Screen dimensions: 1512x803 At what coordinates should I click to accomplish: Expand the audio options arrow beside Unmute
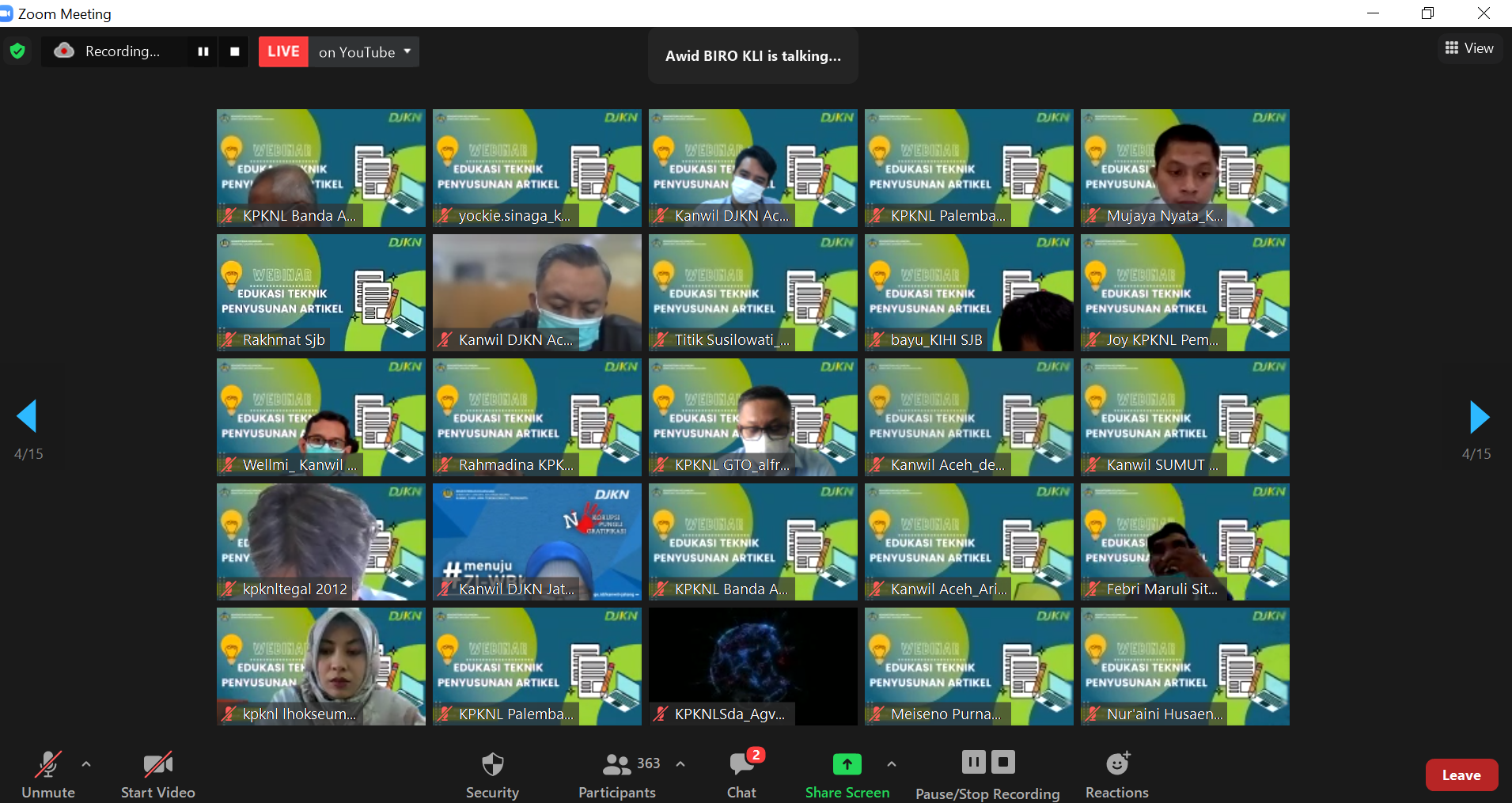pyautogui.click(x=86, y=764)
